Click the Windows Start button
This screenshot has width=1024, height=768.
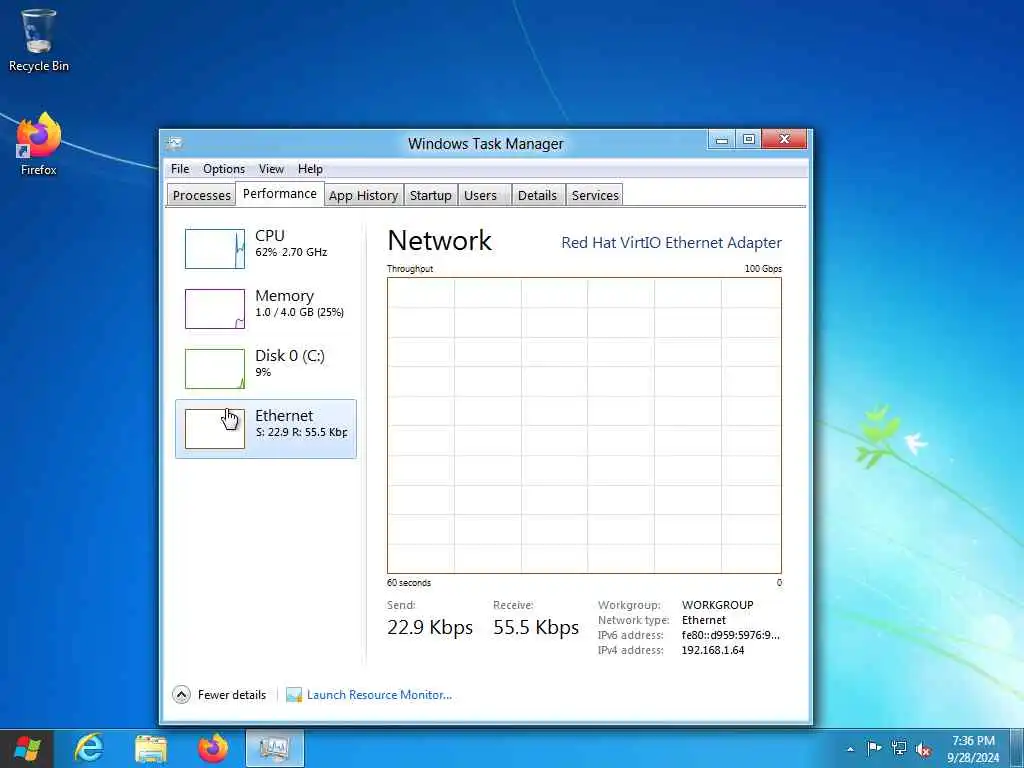[x=27, y=748]
